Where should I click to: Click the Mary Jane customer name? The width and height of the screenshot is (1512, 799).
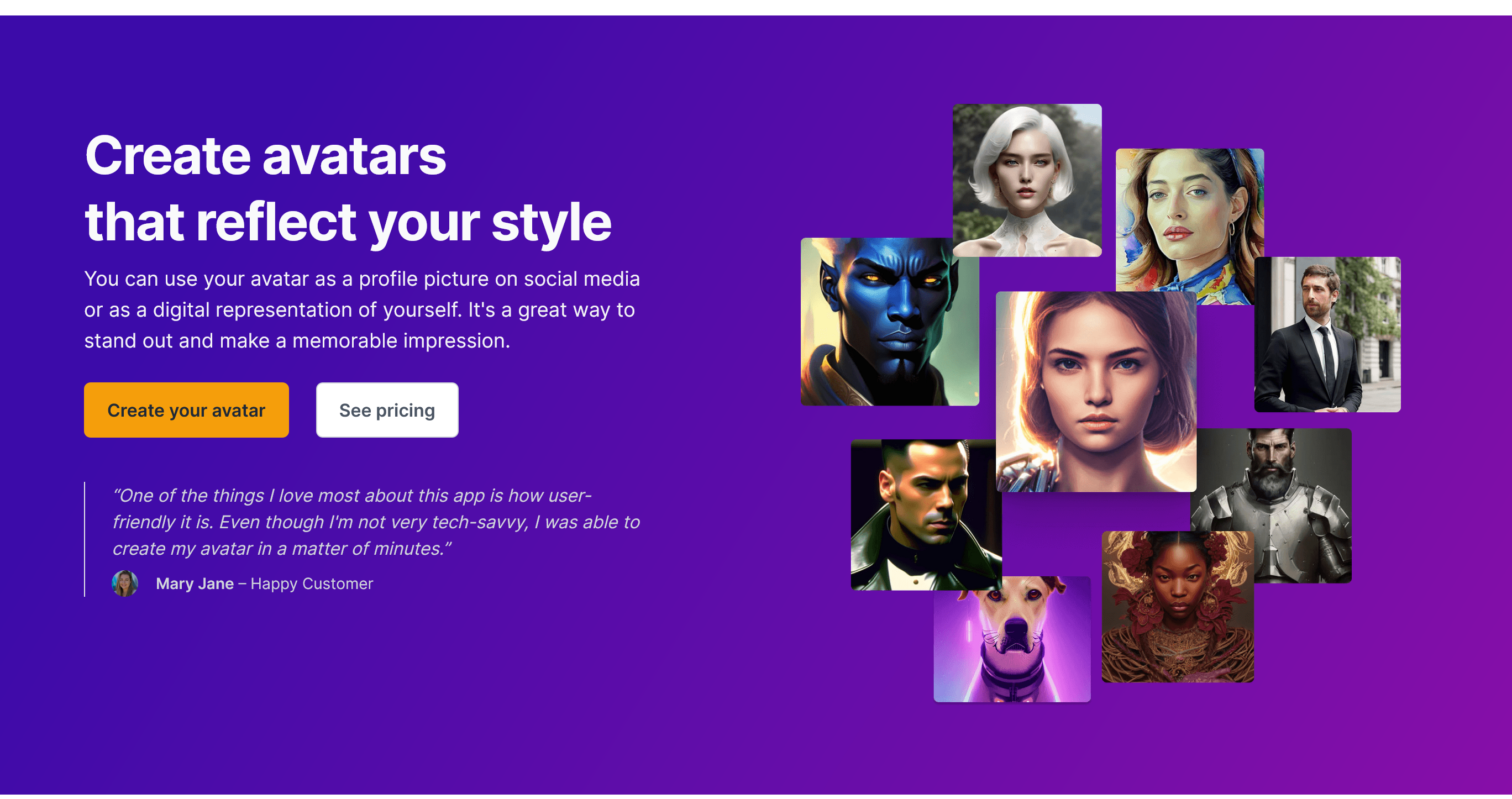pyautogui.click(x=195, y=584)
